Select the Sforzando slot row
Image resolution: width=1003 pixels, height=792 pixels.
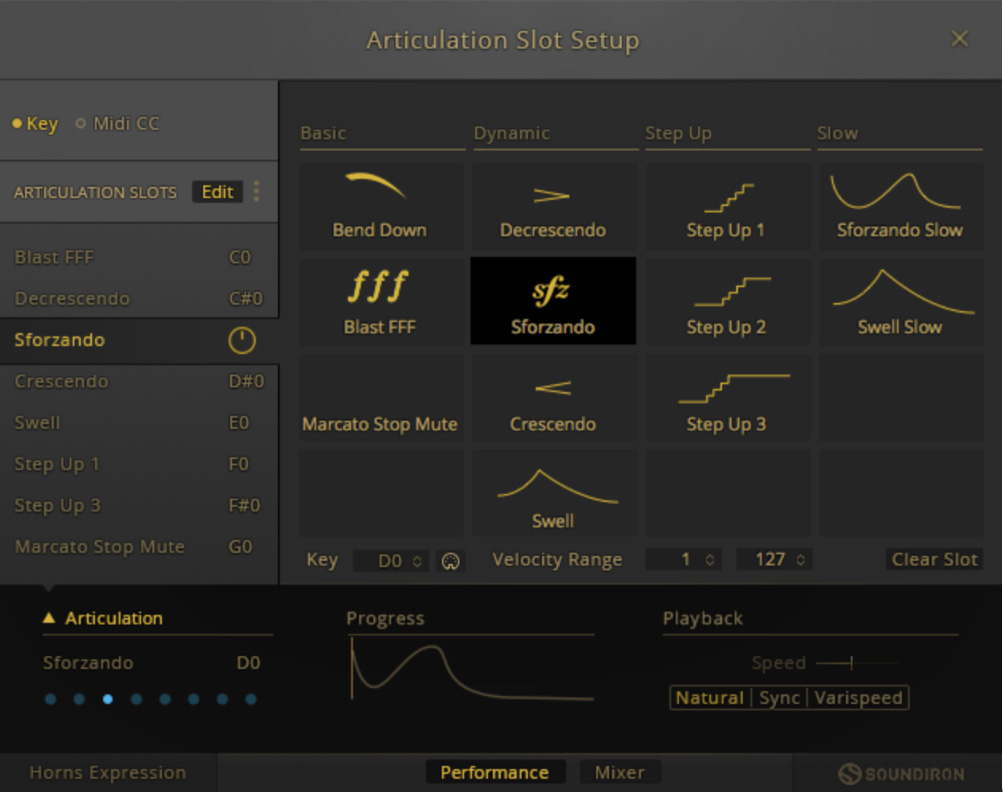139,340
